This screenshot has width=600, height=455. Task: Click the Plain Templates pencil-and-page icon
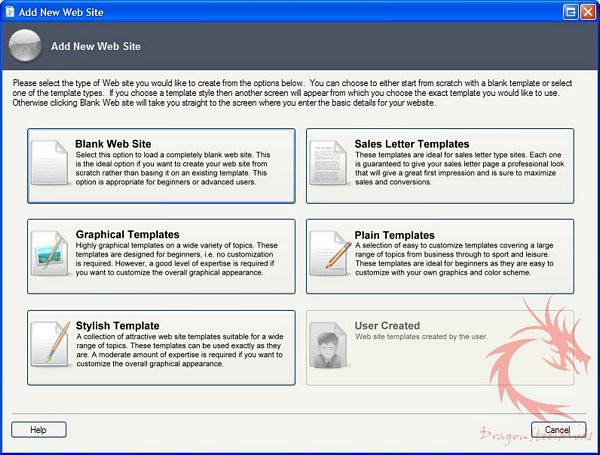(x=329, y=255)
